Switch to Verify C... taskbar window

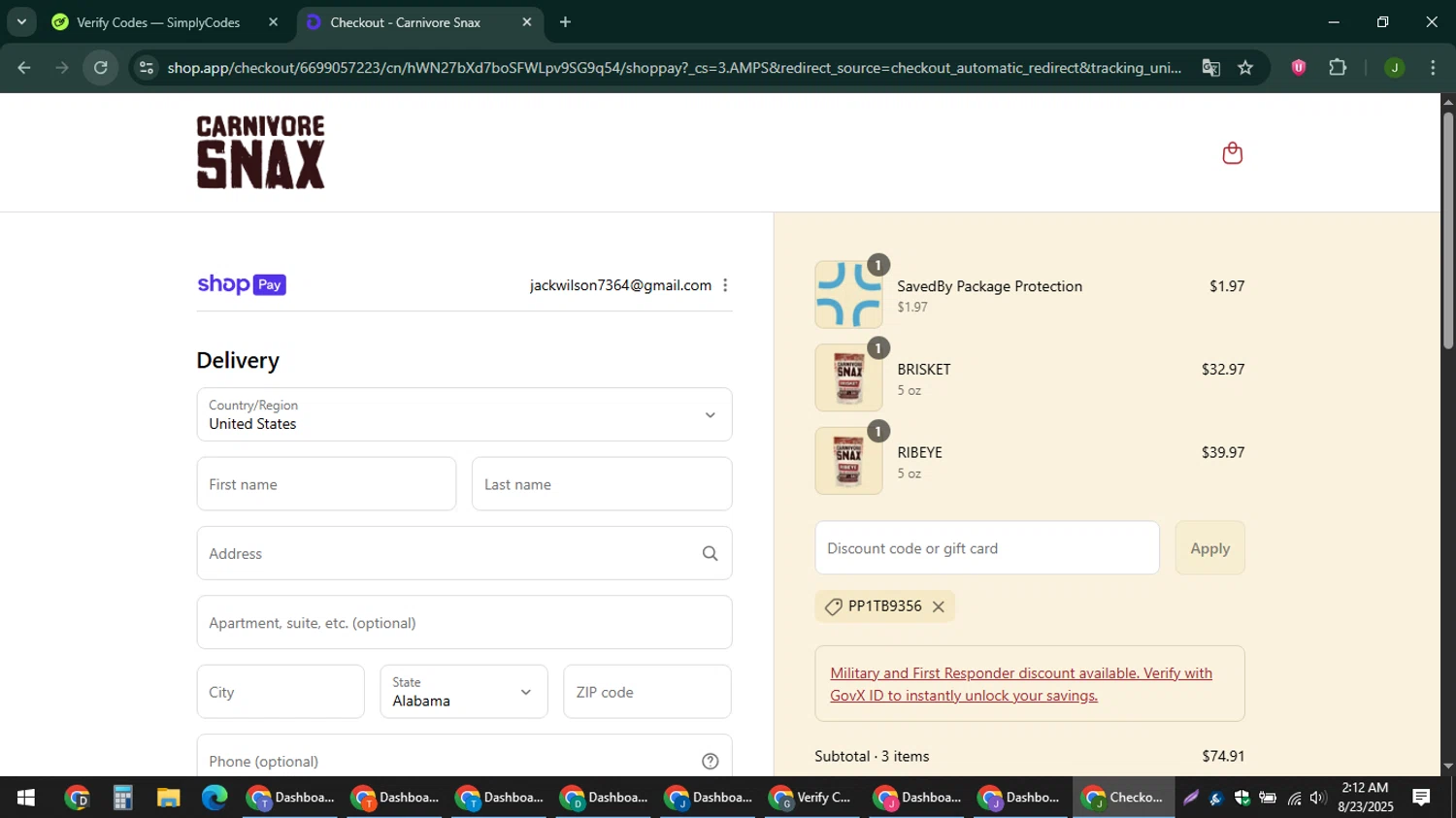tap(811, 798)
